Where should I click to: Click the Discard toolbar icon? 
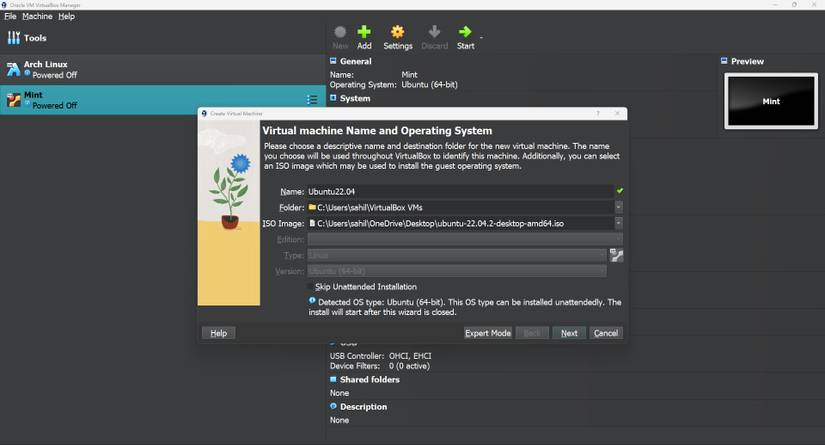434,32
